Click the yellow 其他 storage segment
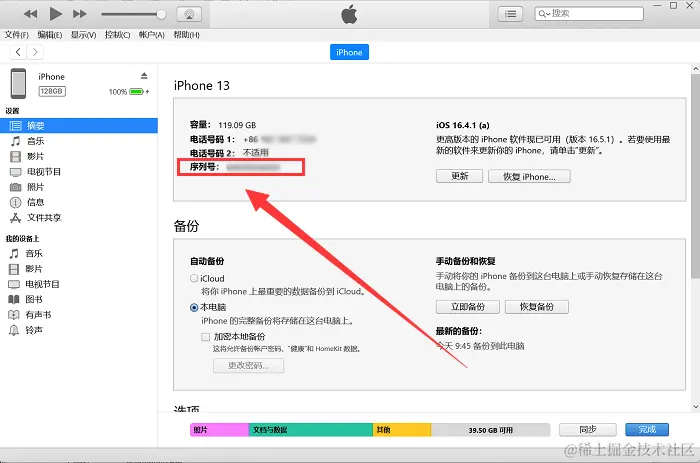700x463 pixels. pyautogui.click(x=402, y=430)
